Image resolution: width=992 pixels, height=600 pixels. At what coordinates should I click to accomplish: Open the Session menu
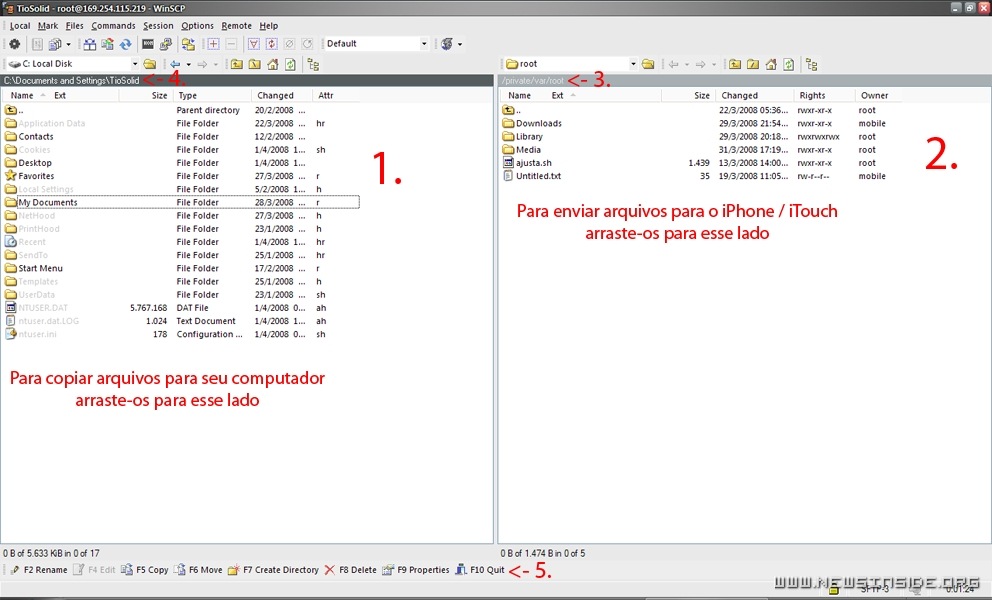(x=158, y=26)
